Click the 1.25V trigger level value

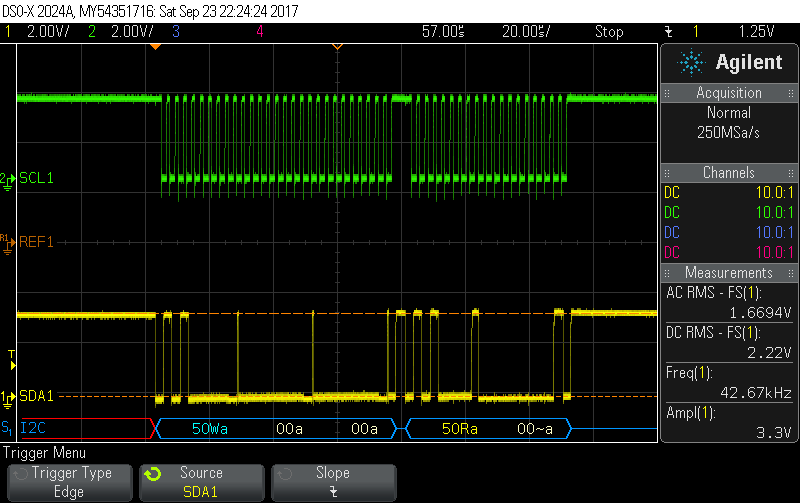tap(757, 32)
